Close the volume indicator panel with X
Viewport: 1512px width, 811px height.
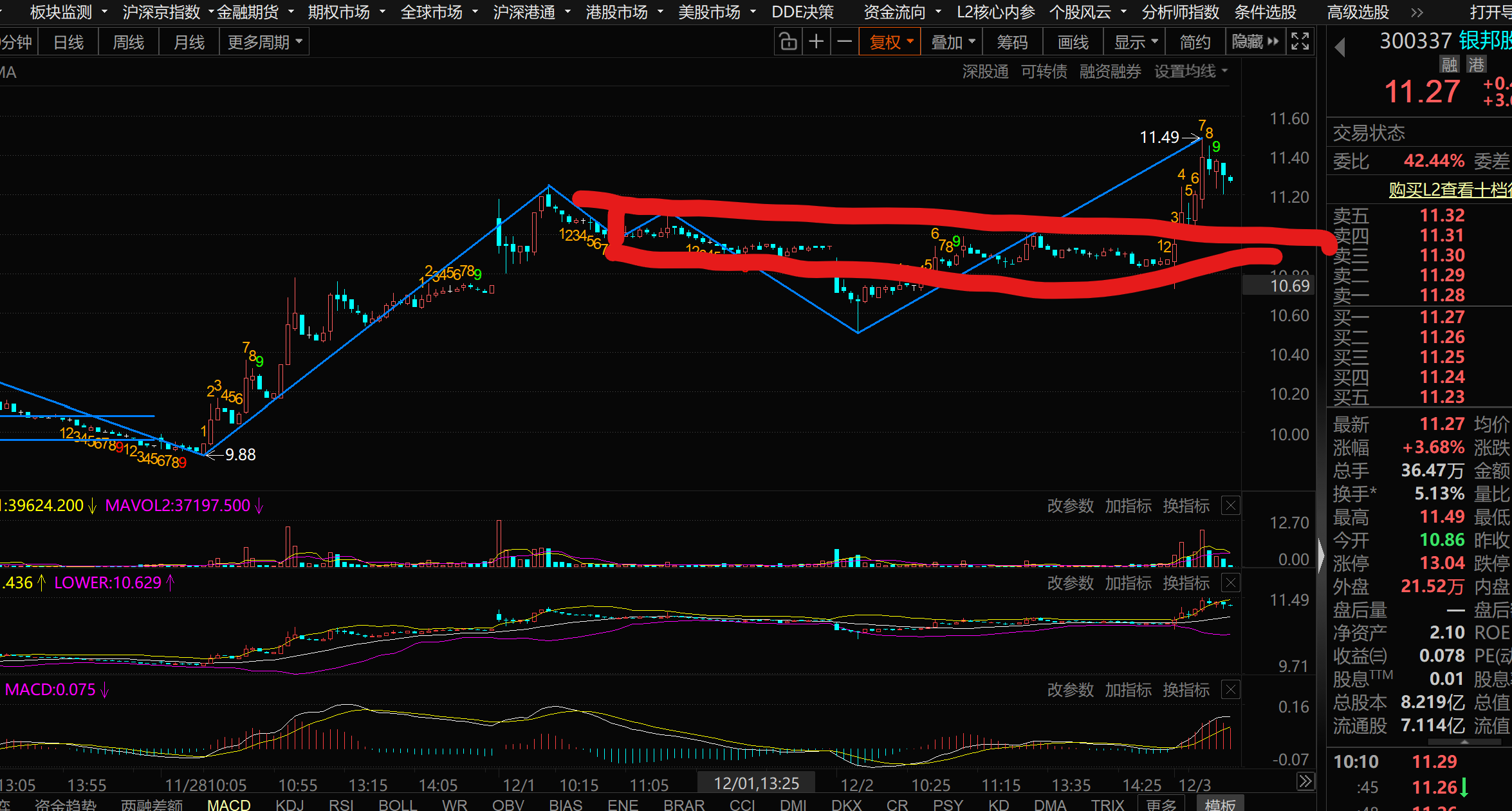(1230, 506)
